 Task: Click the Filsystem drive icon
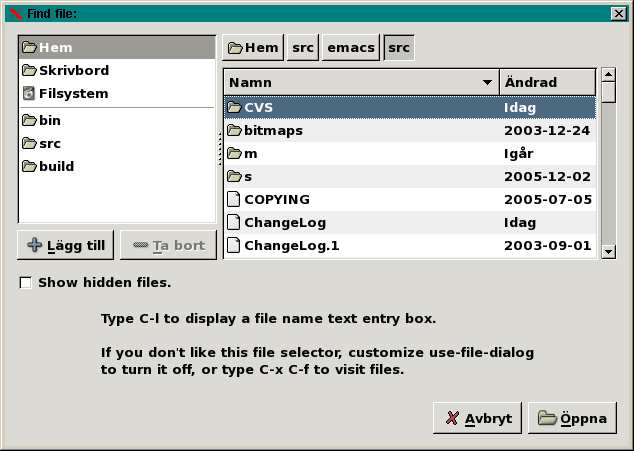point(29,93)
